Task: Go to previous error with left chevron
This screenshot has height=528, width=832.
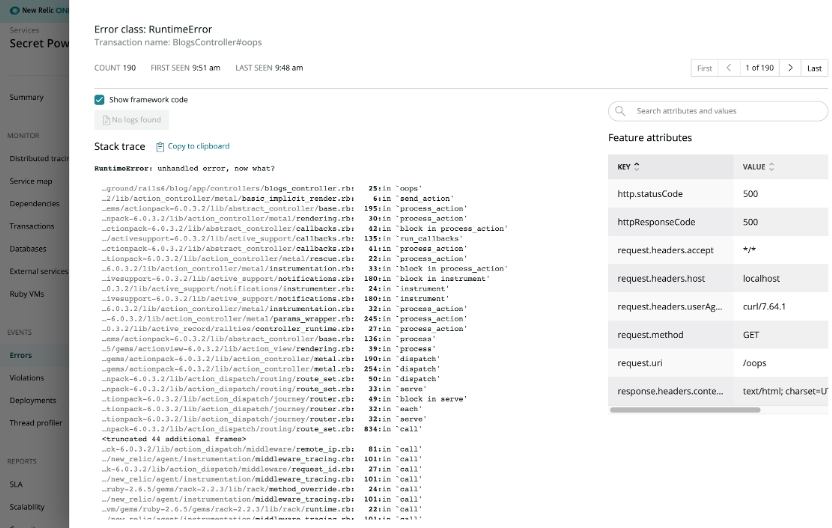Action: click(x=729, y=68)
